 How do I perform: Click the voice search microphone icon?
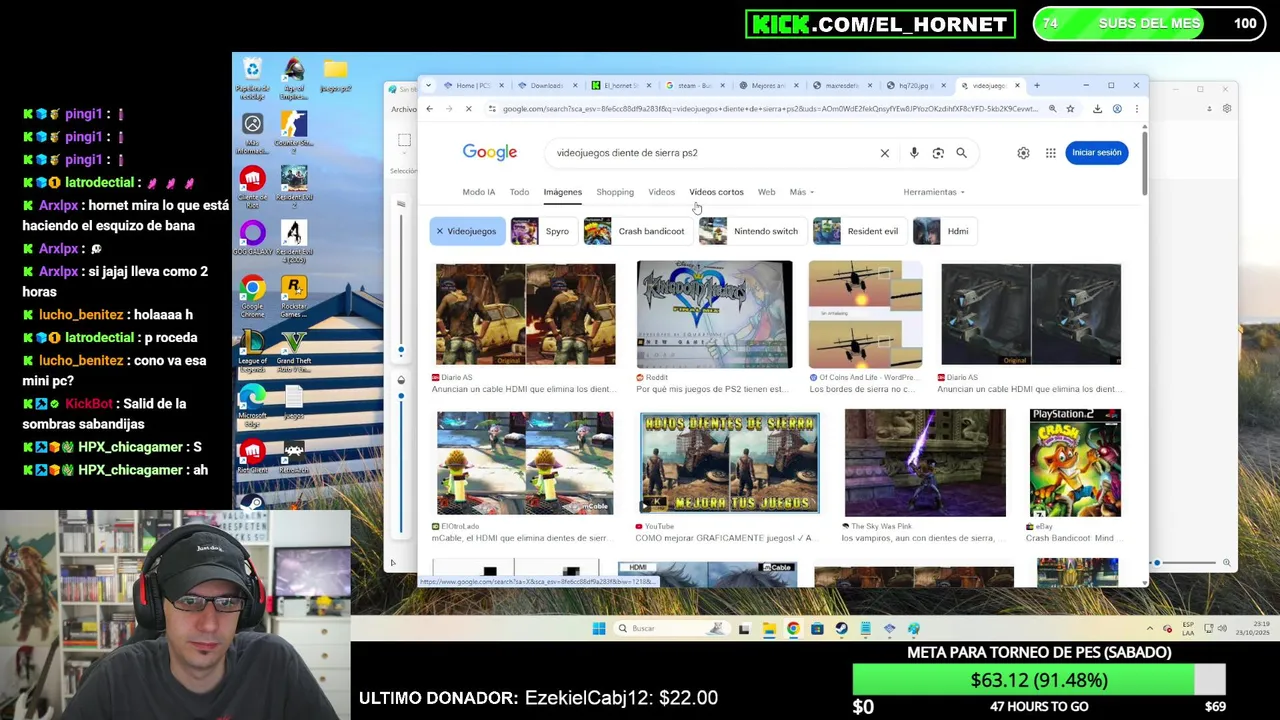click(x=914, y=153)
